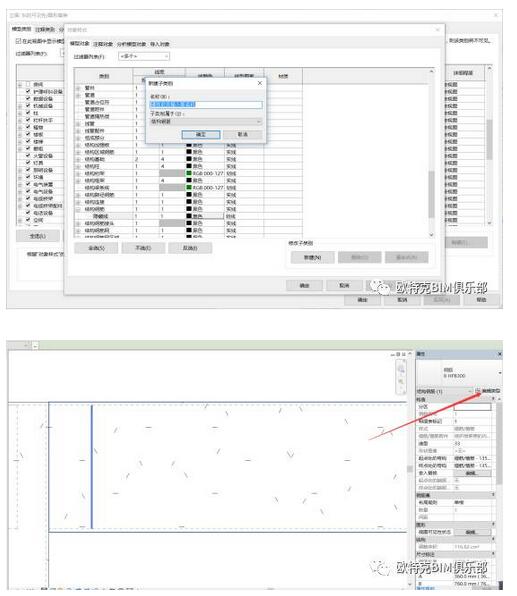Toggle the show model categories in view checkbox
Image resolution: width=517 pixels, height=596 pixels.
(18, 41)
